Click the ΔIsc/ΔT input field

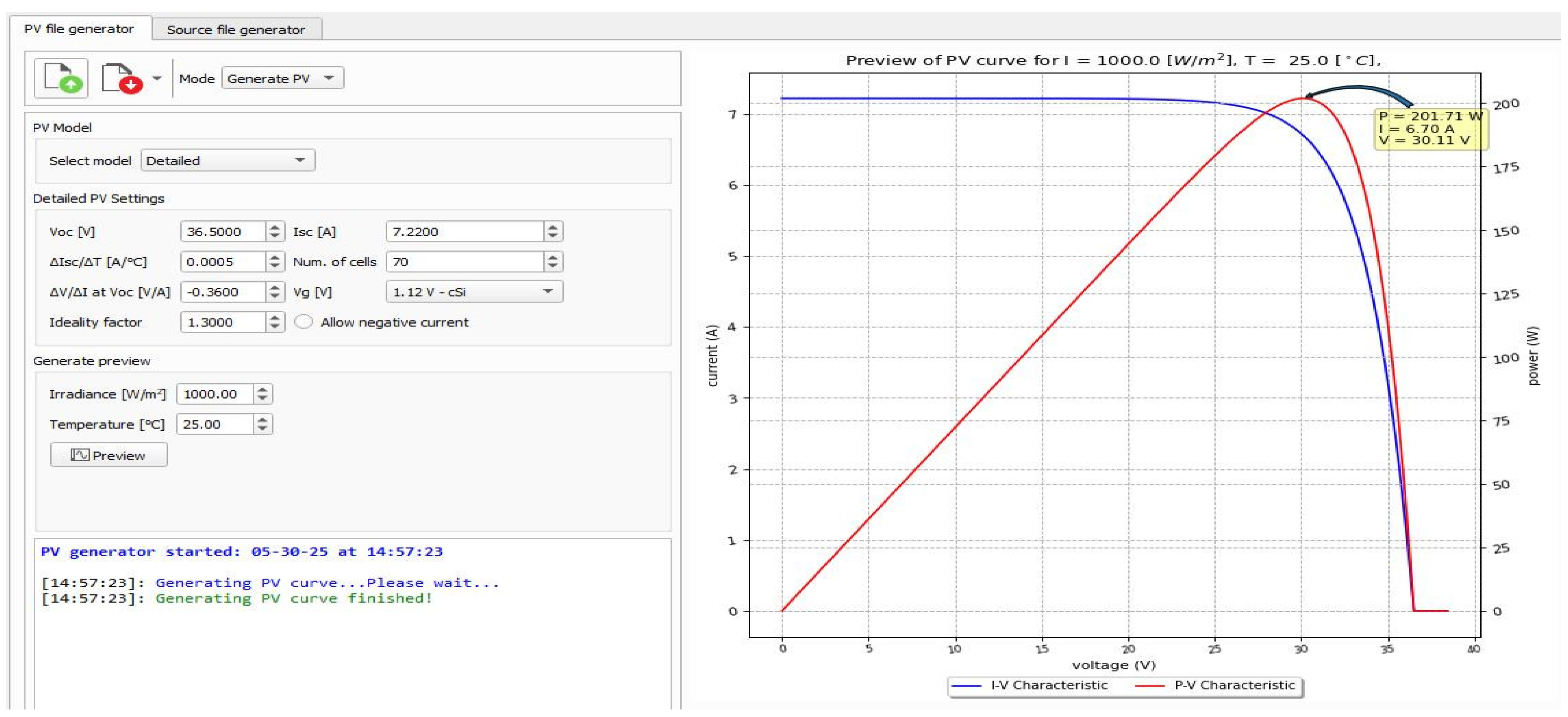click(223, 262)
